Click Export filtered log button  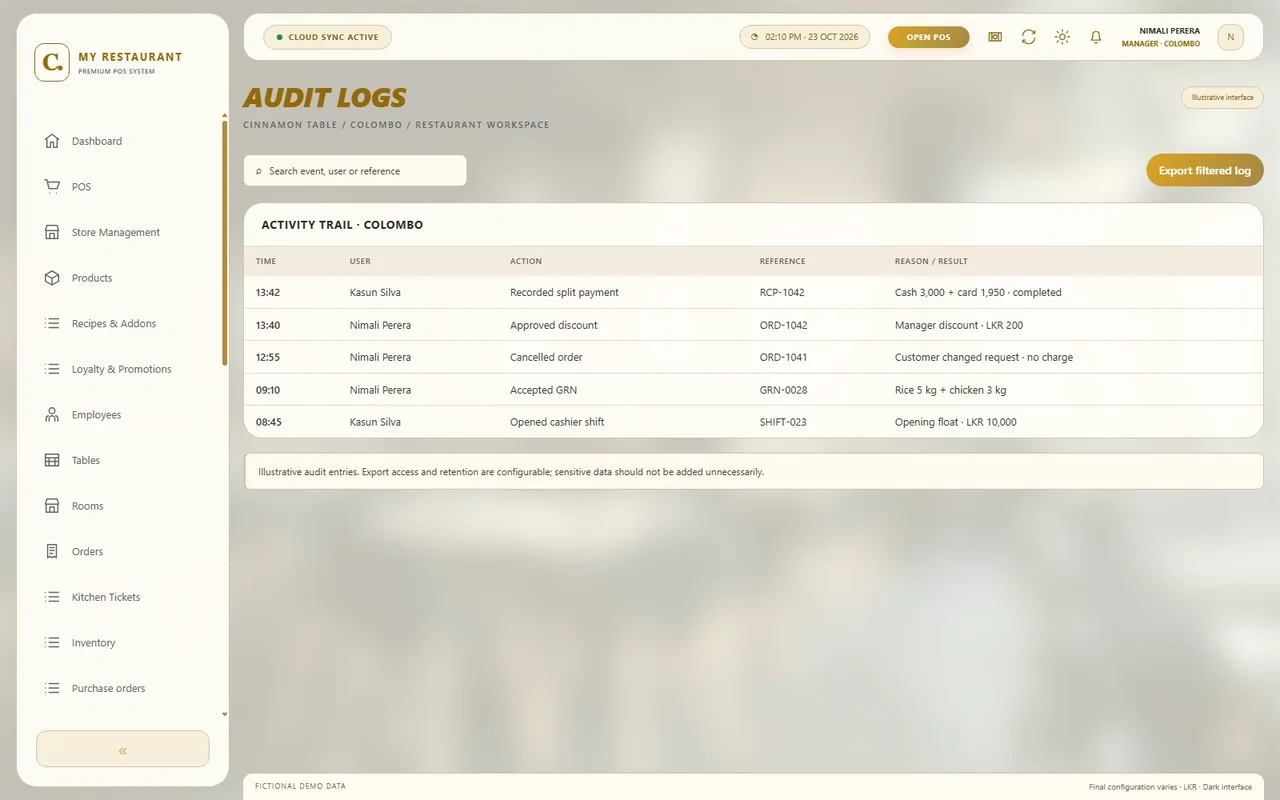pos(1204,170)
